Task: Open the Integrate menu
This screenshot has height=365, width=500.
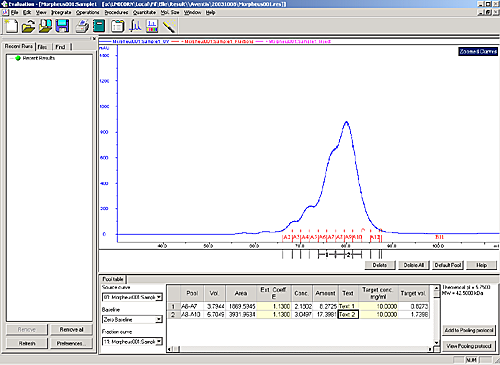Action: [x=61, y=12]
